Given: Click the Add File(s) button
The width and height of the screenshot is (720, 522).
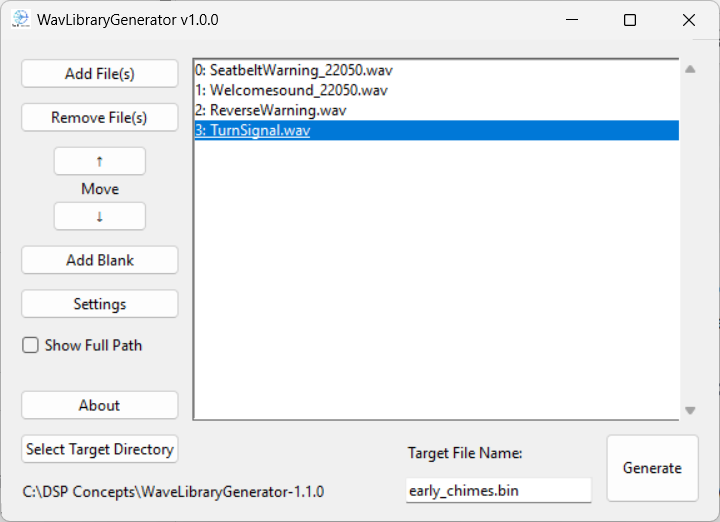Looking at the screenshot, I should coord(100,74).
